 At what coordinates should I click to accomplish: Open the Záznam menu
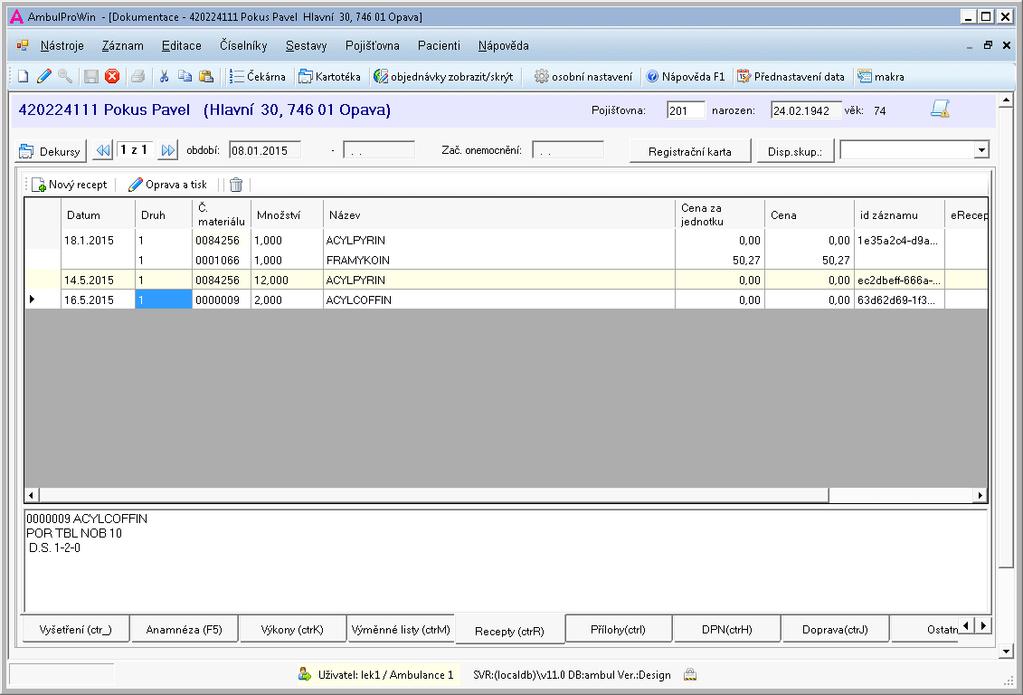click(123, 46)
